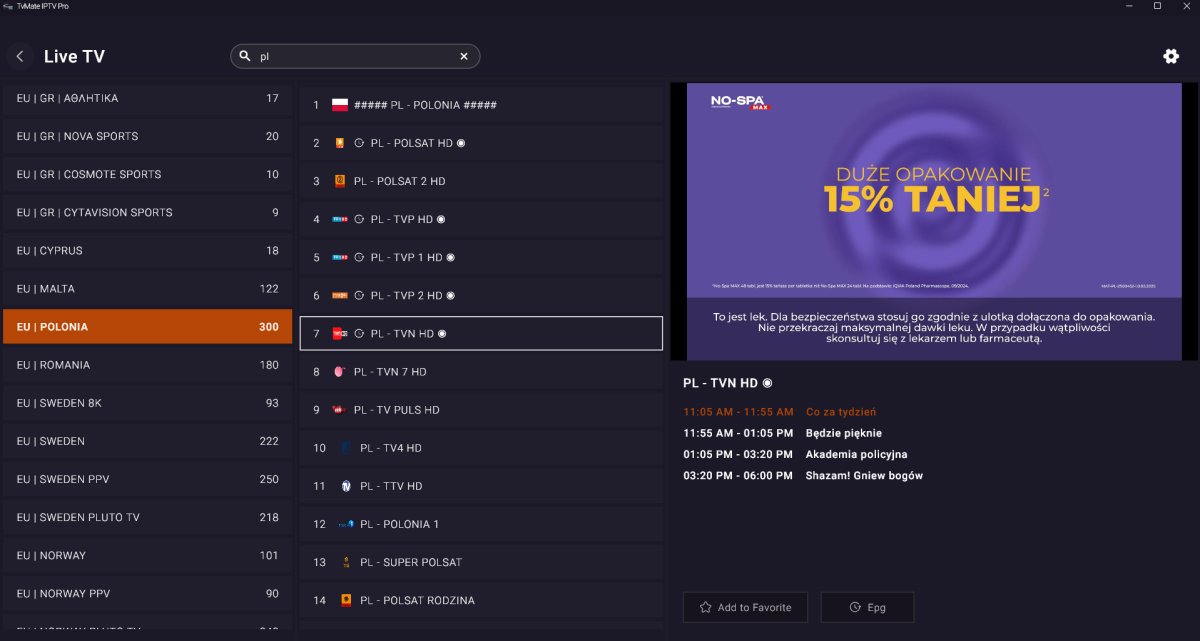1200x641 pixels.
Task: Open the EU | MALTA channel group
Action: [148, 289]
